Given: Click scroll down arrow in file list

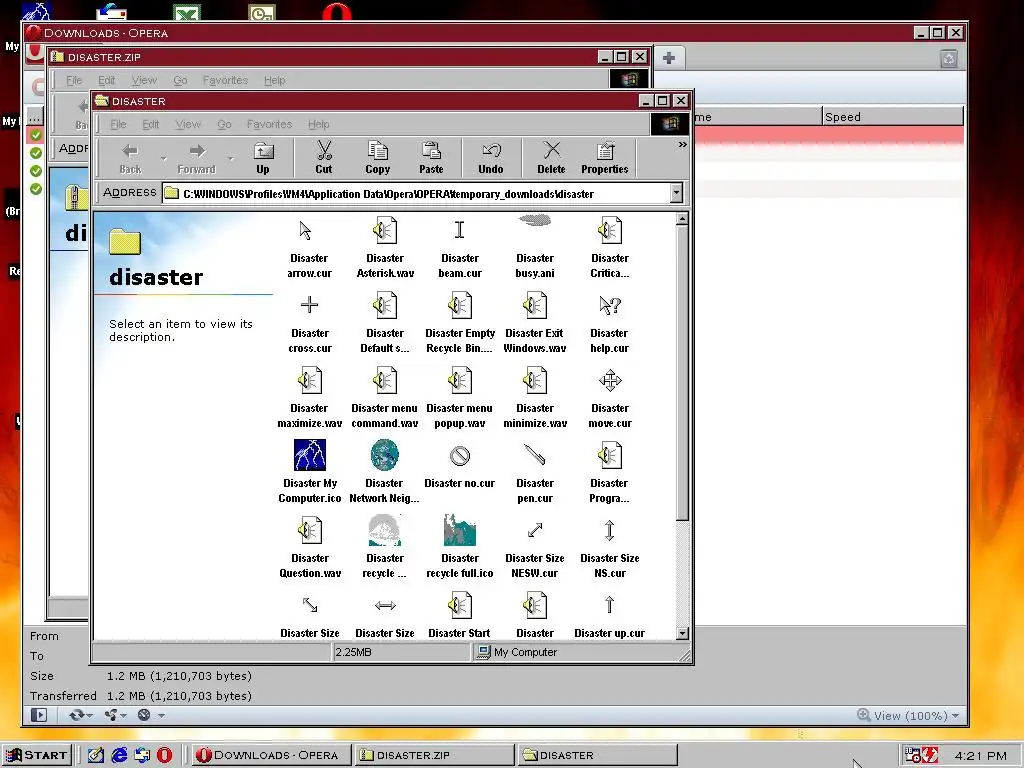Looking at the screenshot, I should (x=682, y=633).
